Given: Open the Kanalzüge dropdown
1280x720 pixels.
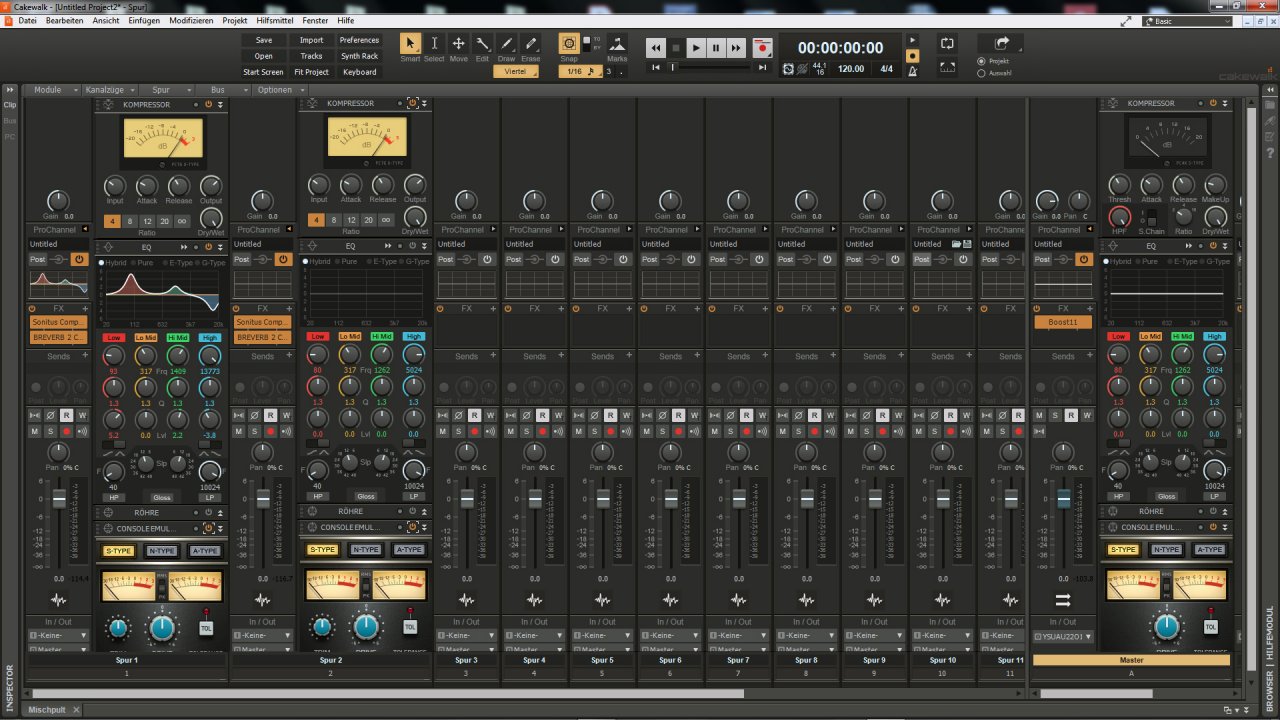Looking at the screenshot, I should coord(108,90).
